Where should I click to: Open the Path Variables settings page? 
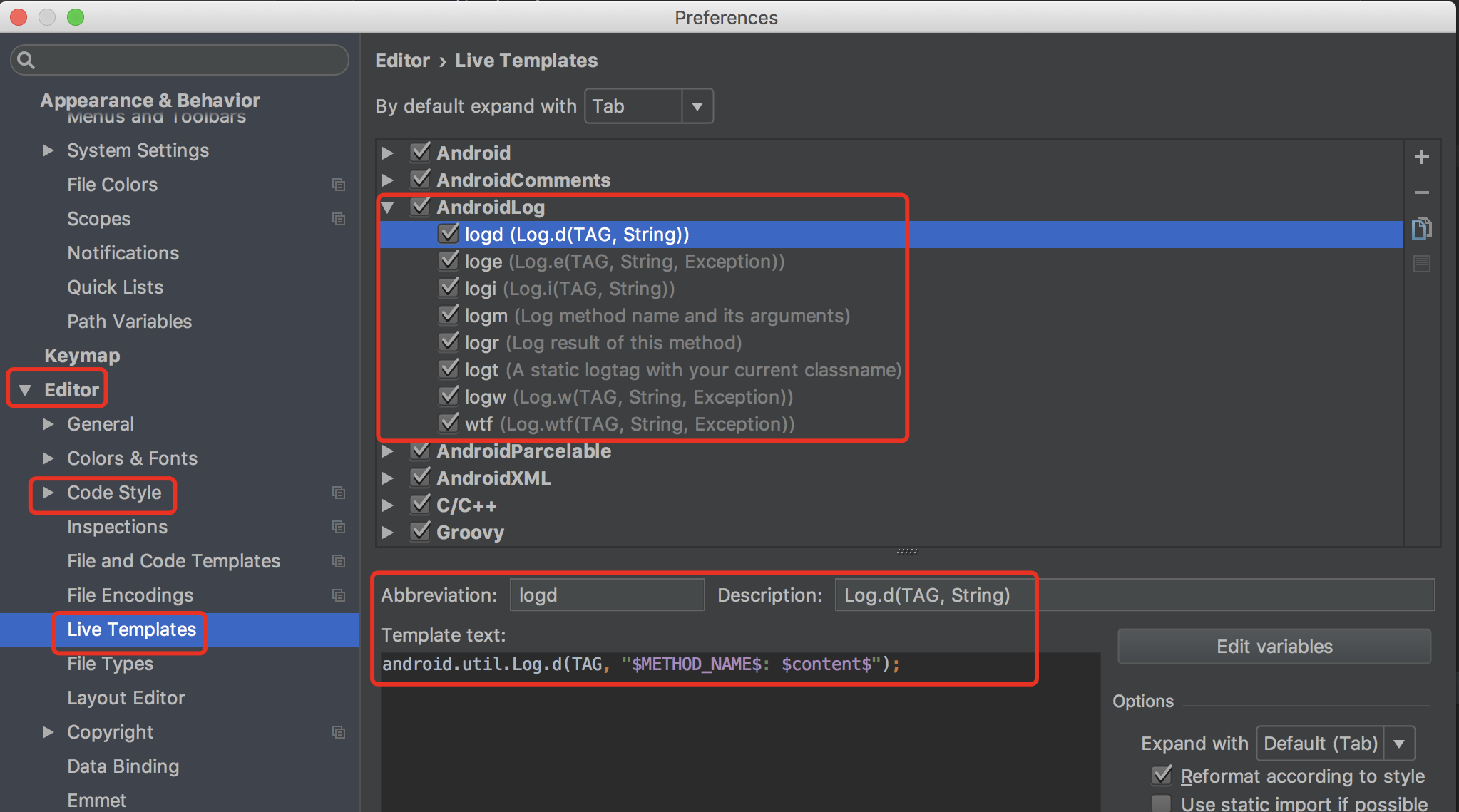tap(130, 322)
